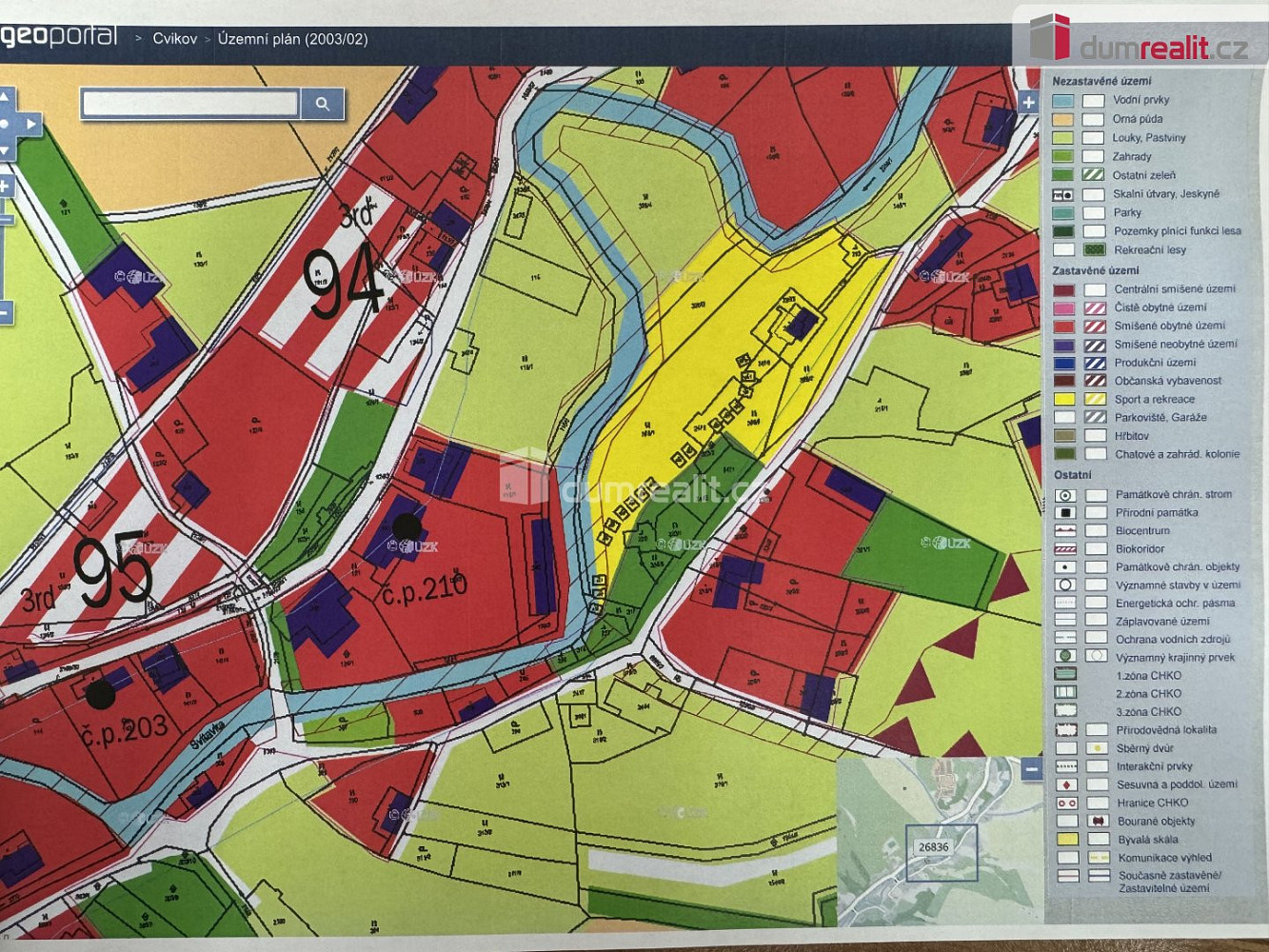Click the Zahrady legend label

point(1132,157)
